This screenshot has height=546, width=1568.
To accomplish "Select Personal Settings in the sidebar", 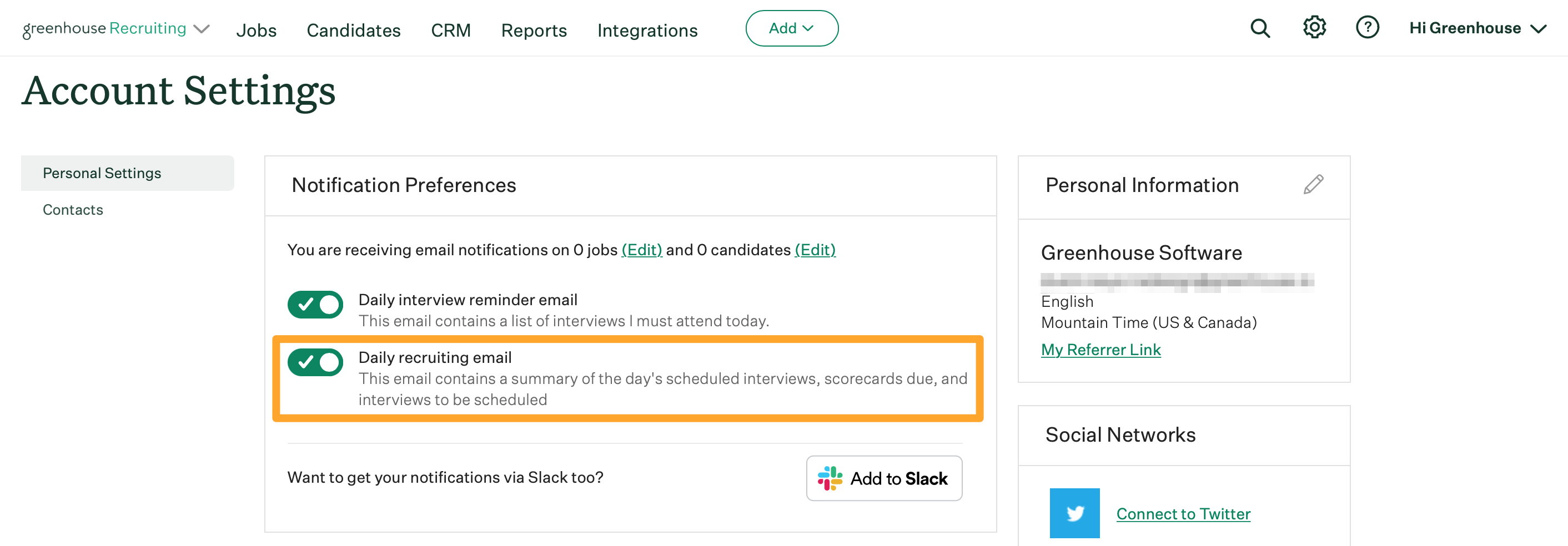I will click(x=102, y=173).
